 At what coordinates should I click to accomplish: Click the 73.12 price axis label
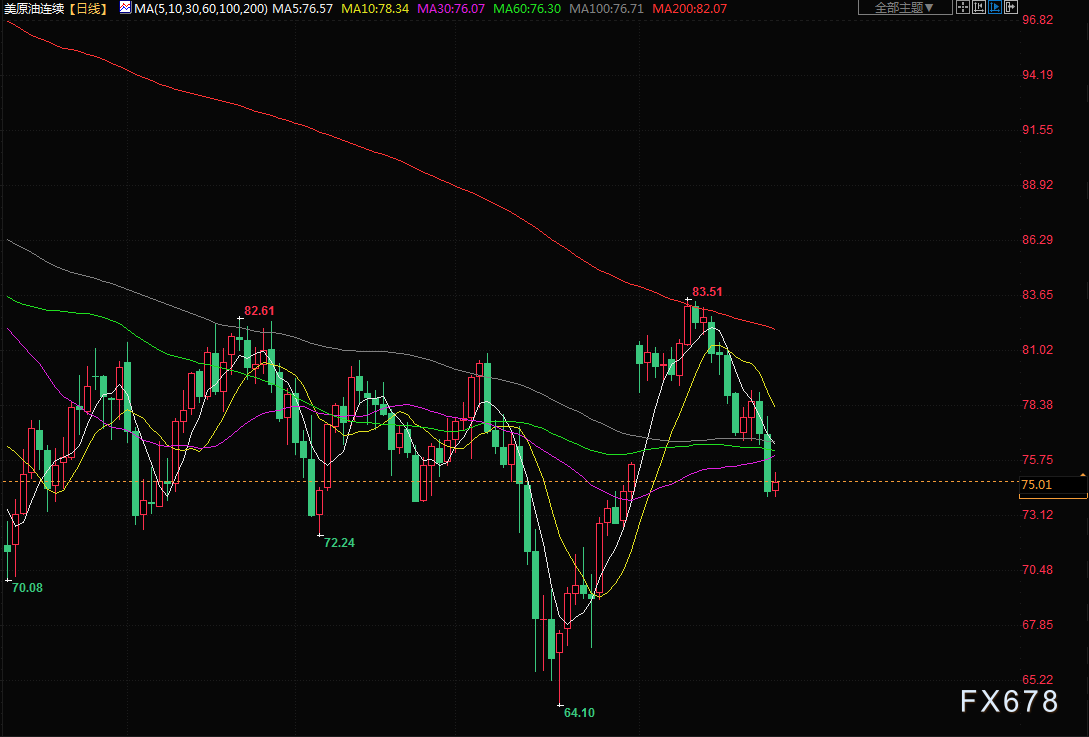(x=1038, y=515)
